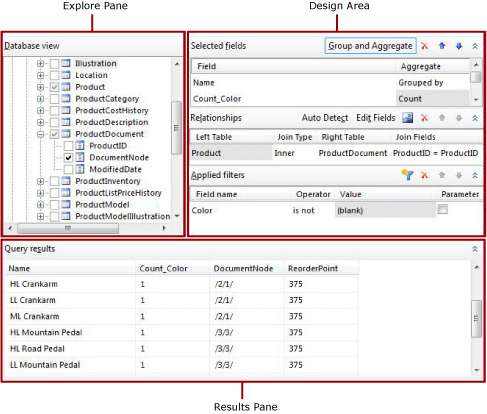Move selected field down with blue arrow

pyautogui.click(x=459, y=46)
